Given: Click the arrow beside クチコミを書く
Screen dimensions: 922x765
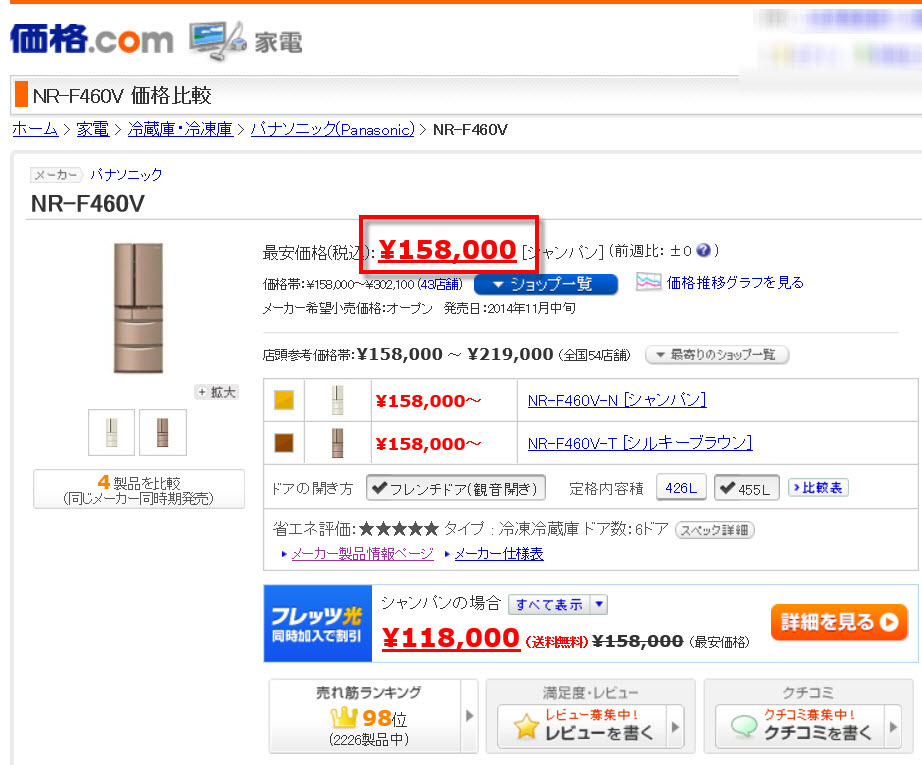Looking at the screenshot, I should (893, 727).
